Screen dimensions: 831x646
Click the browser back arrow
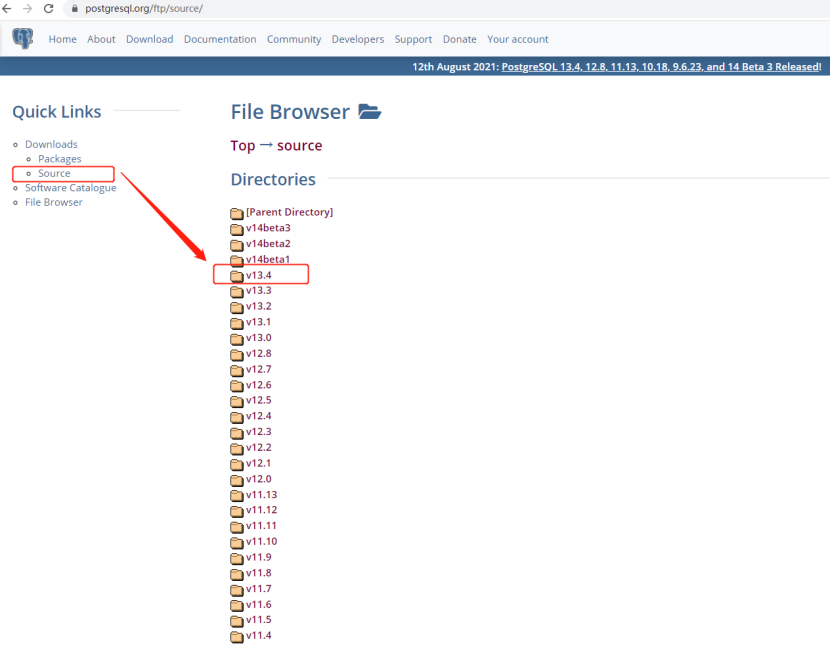pos(8,8)
